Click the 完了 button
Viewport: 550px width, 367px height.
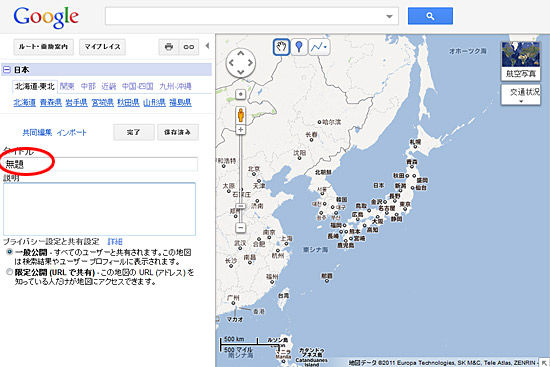pos(134,132)
